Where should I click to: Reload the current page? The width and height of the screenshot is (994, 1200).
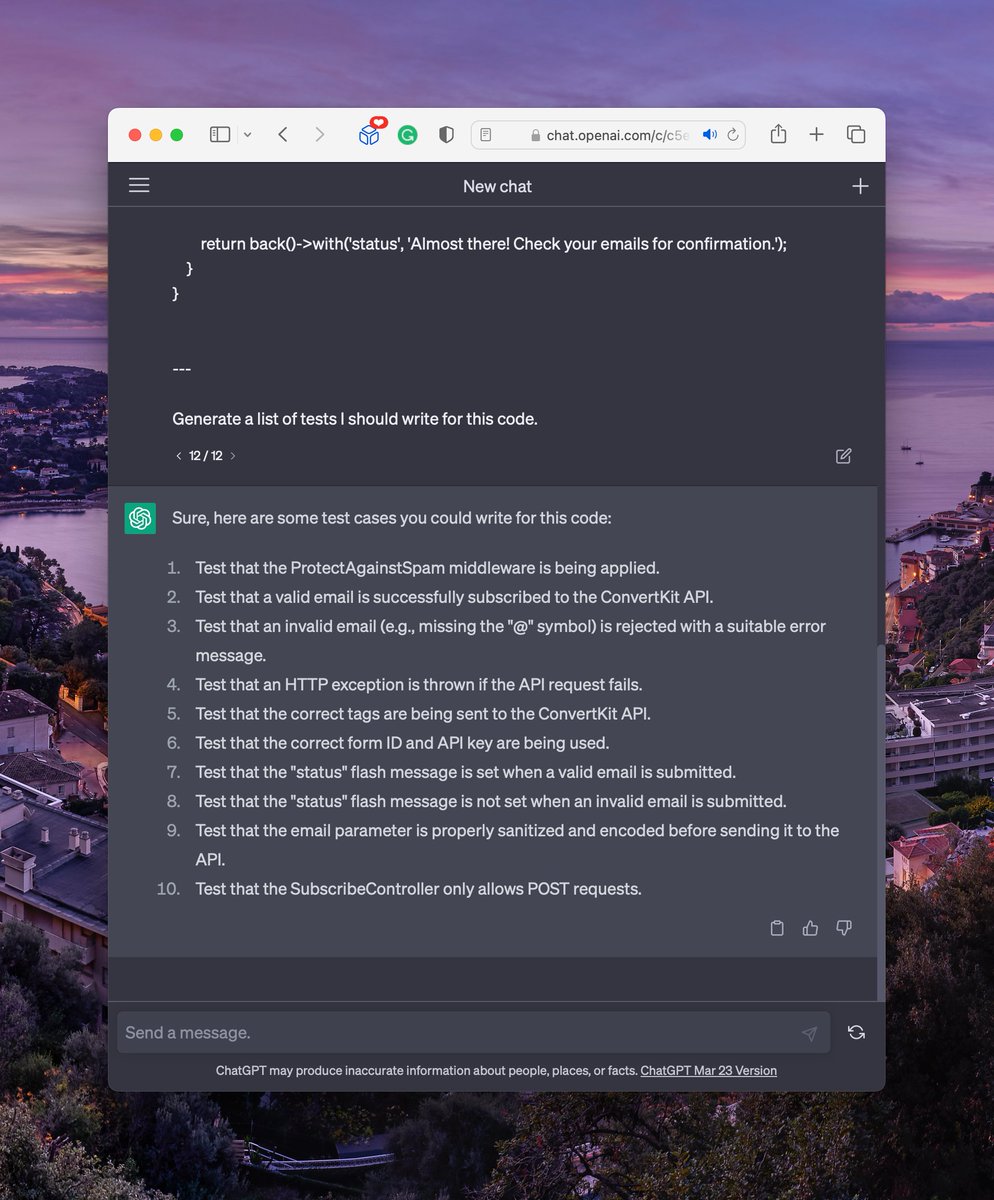tap(732, 134)
